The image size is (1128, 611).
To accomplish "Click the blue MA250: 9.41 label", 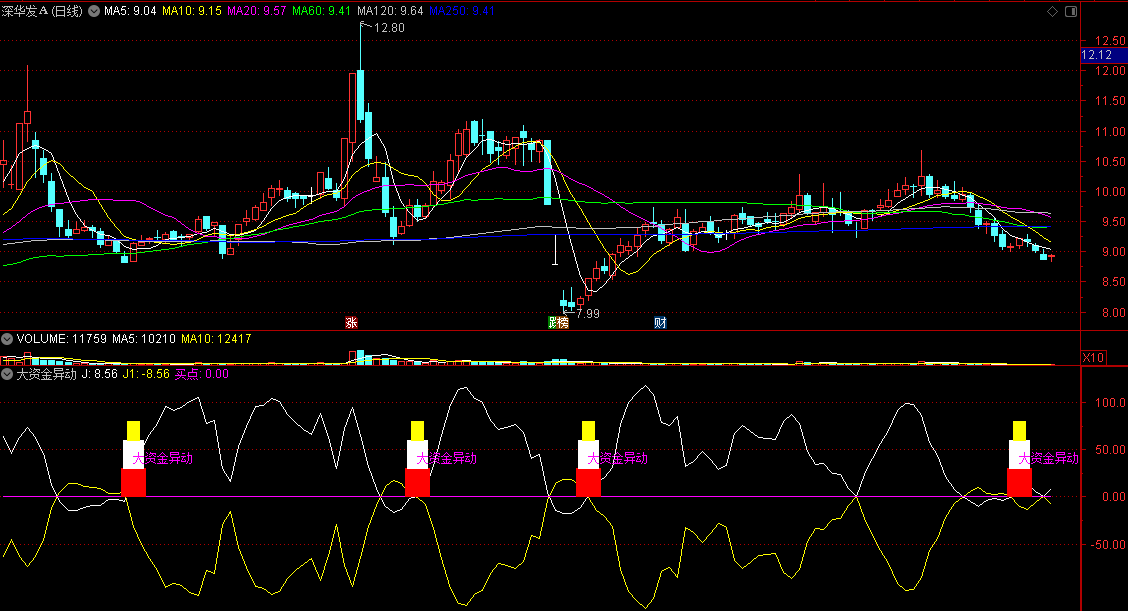I will point(462,12).
